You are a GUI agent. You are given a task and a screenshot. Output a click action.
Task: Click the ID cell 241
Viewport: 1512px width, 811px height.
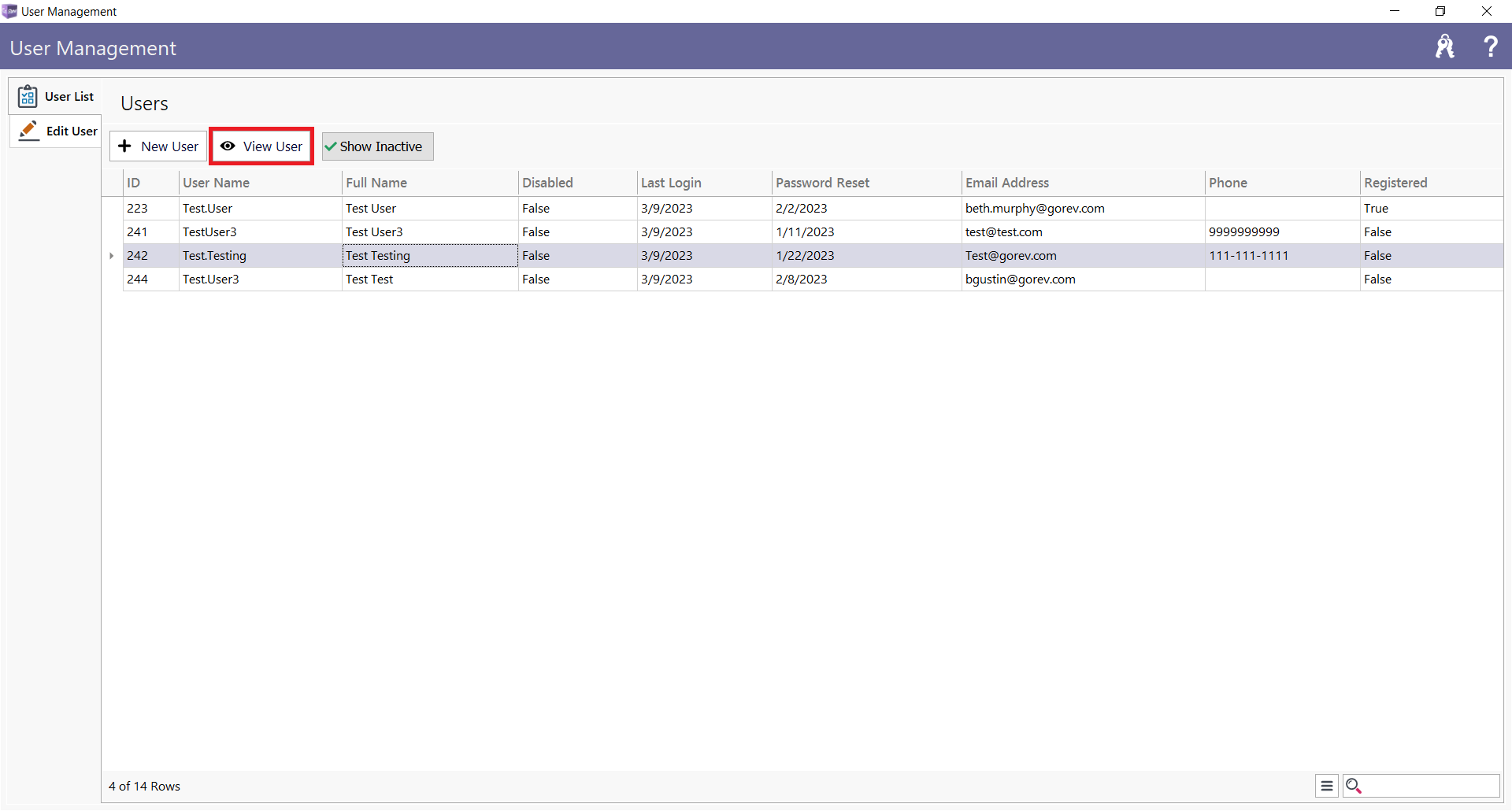151,232
